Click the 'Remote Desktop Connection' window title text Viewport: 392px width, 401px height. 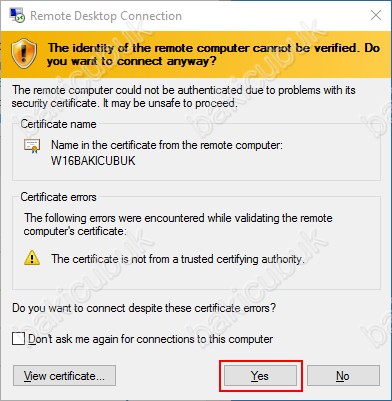click(106, 16)
